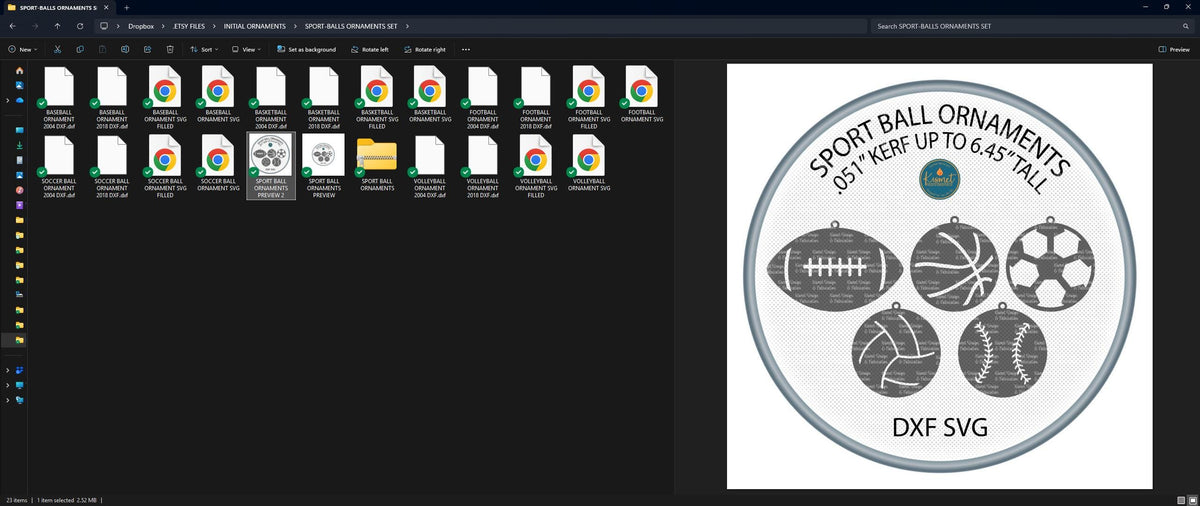The width and height of the screenshot is (1200, 506).
Task: Go up one folder level
Action: pyautogui.click(x=57, y=26)
